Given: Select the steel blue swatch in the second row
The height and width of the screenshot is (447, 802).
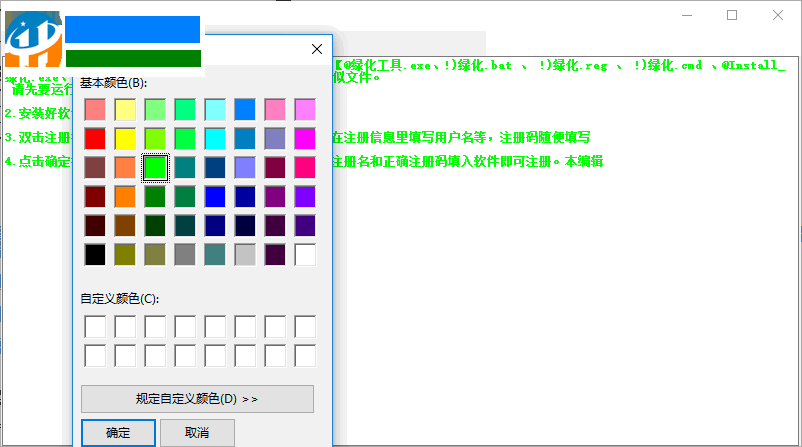Looking at the screenshot, I should (245, 139).
